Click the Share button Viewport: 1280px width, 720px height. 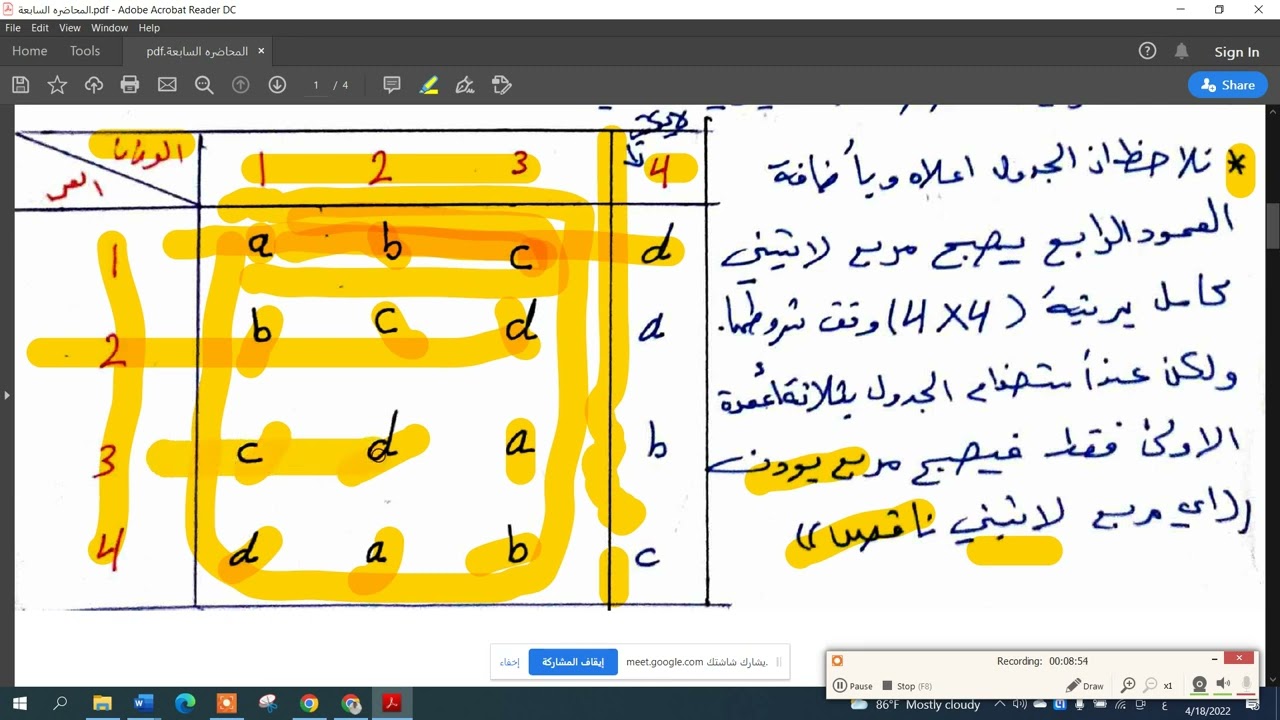(x=1228, y=85)
